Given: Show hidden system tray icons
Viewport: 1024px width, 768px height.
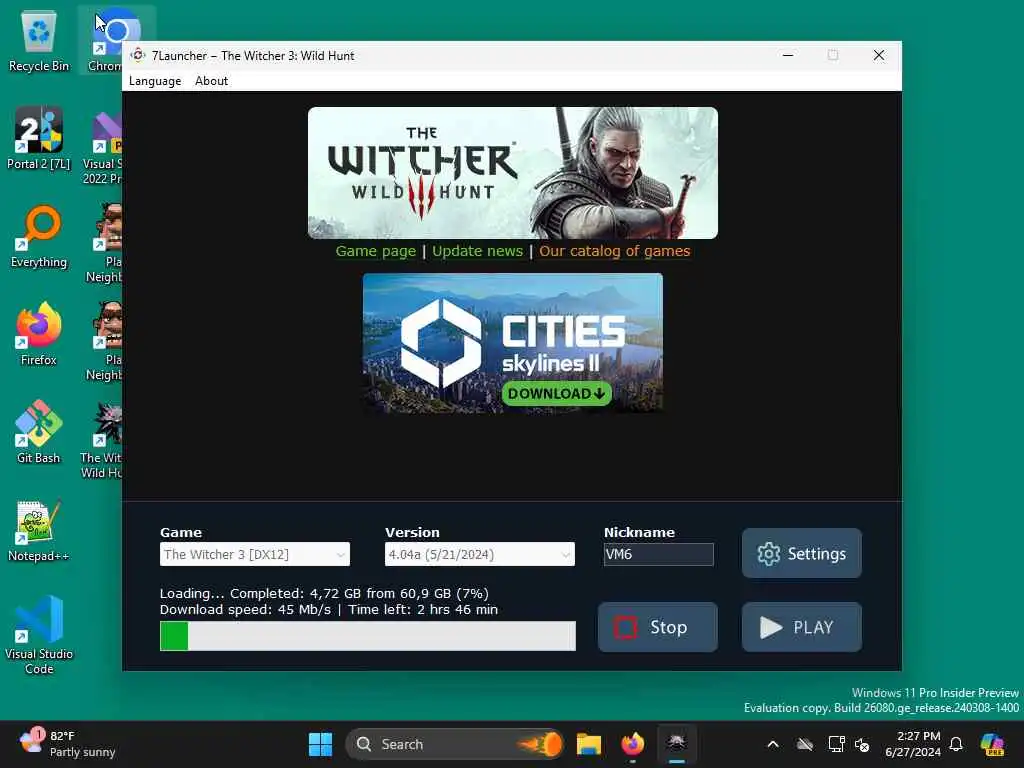Looking at the screenshot, I should click(x=773, y=744).
